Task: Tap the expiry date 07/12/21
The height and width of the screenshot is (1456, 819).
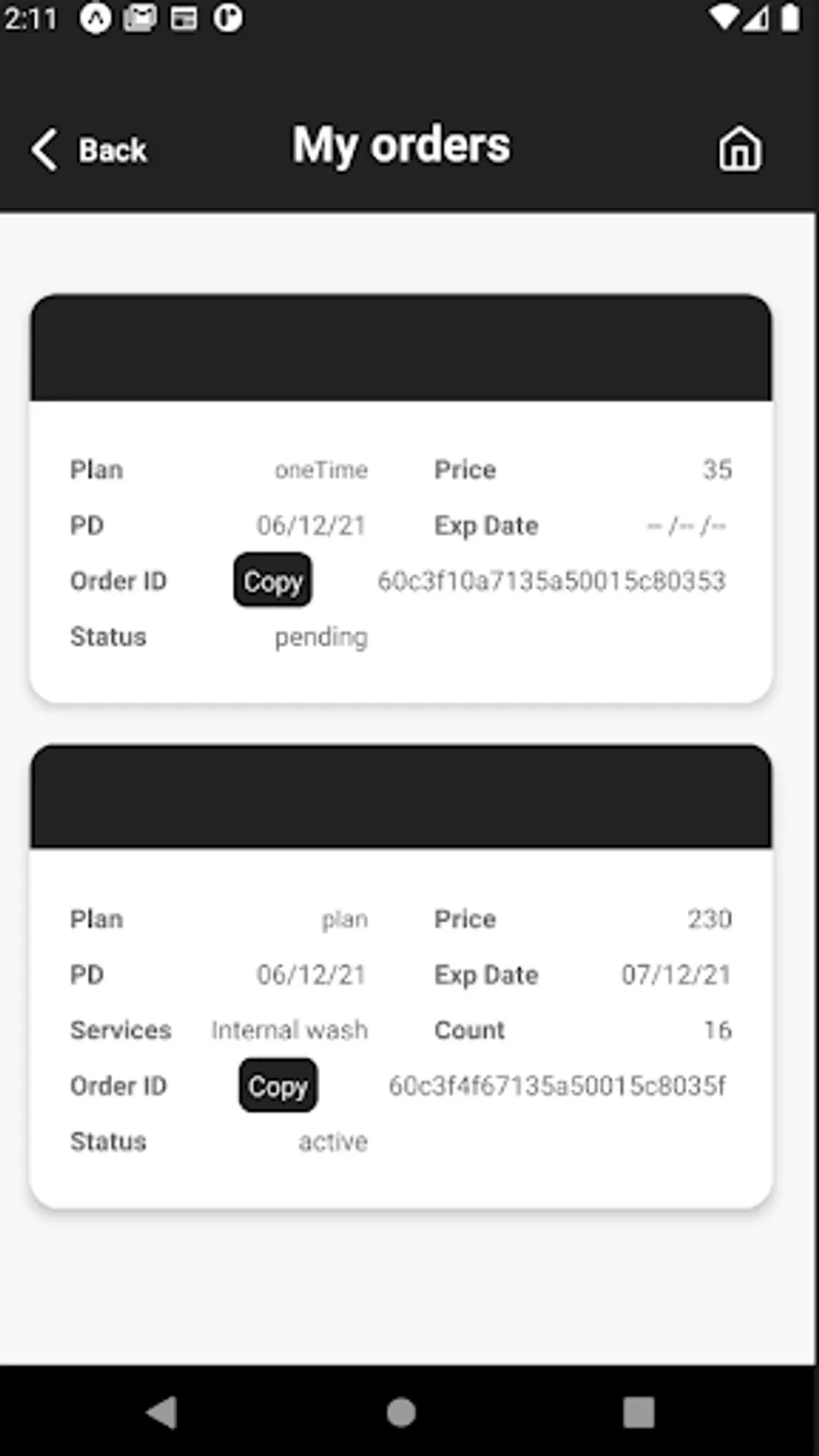Action: tap(676, 975)
